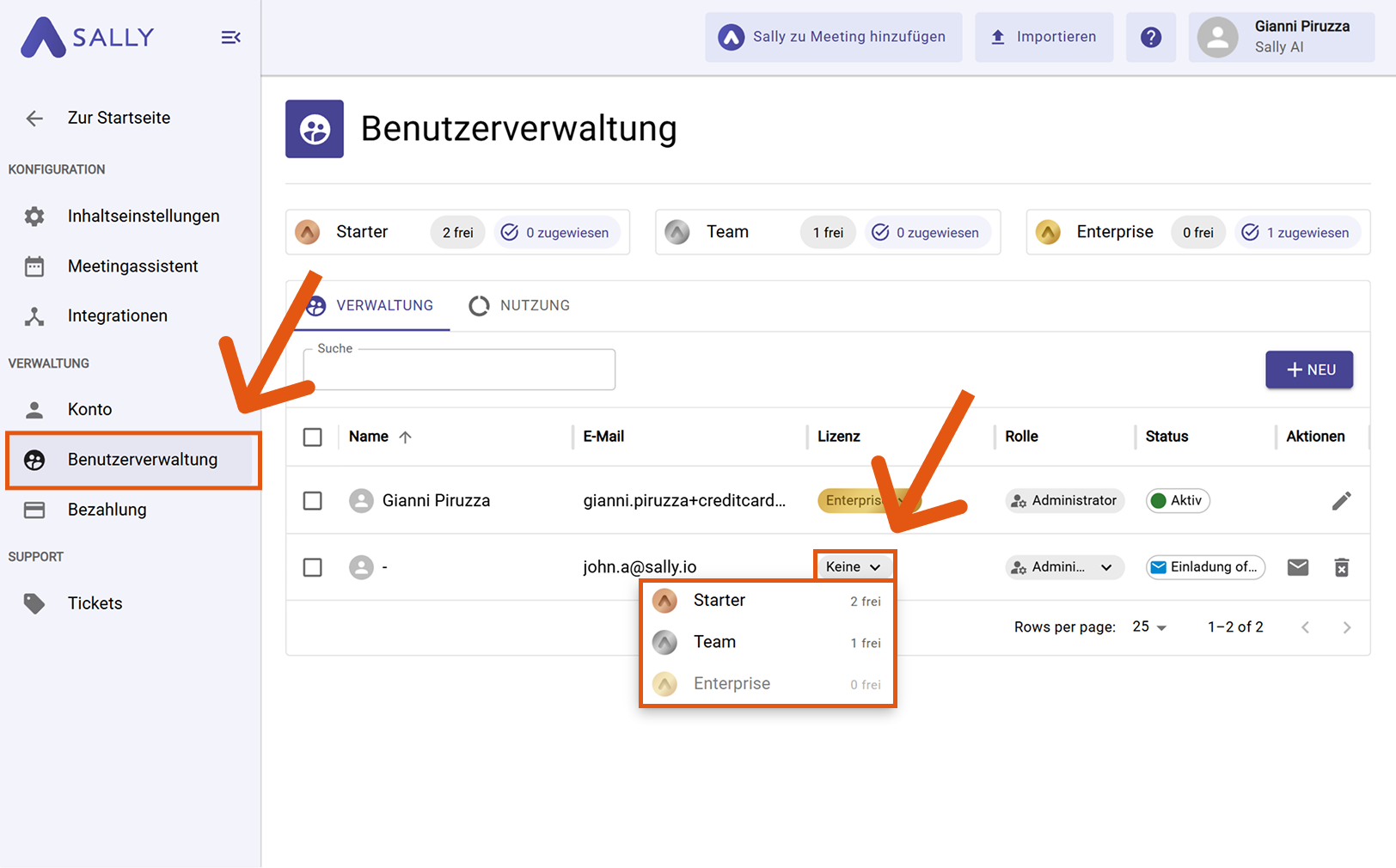Click the E-Mail column header
Image resolution: width=1396 pixels, height=868 pixels.
point(603,437)
